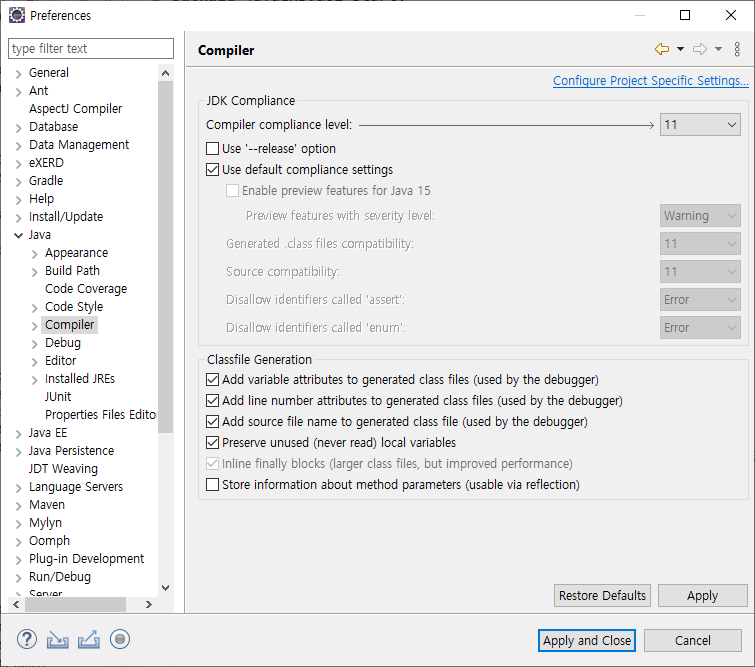Click the Eclipse Preferences window icon
The width and height of the screenshot is (755, 667).
(17, 15)
